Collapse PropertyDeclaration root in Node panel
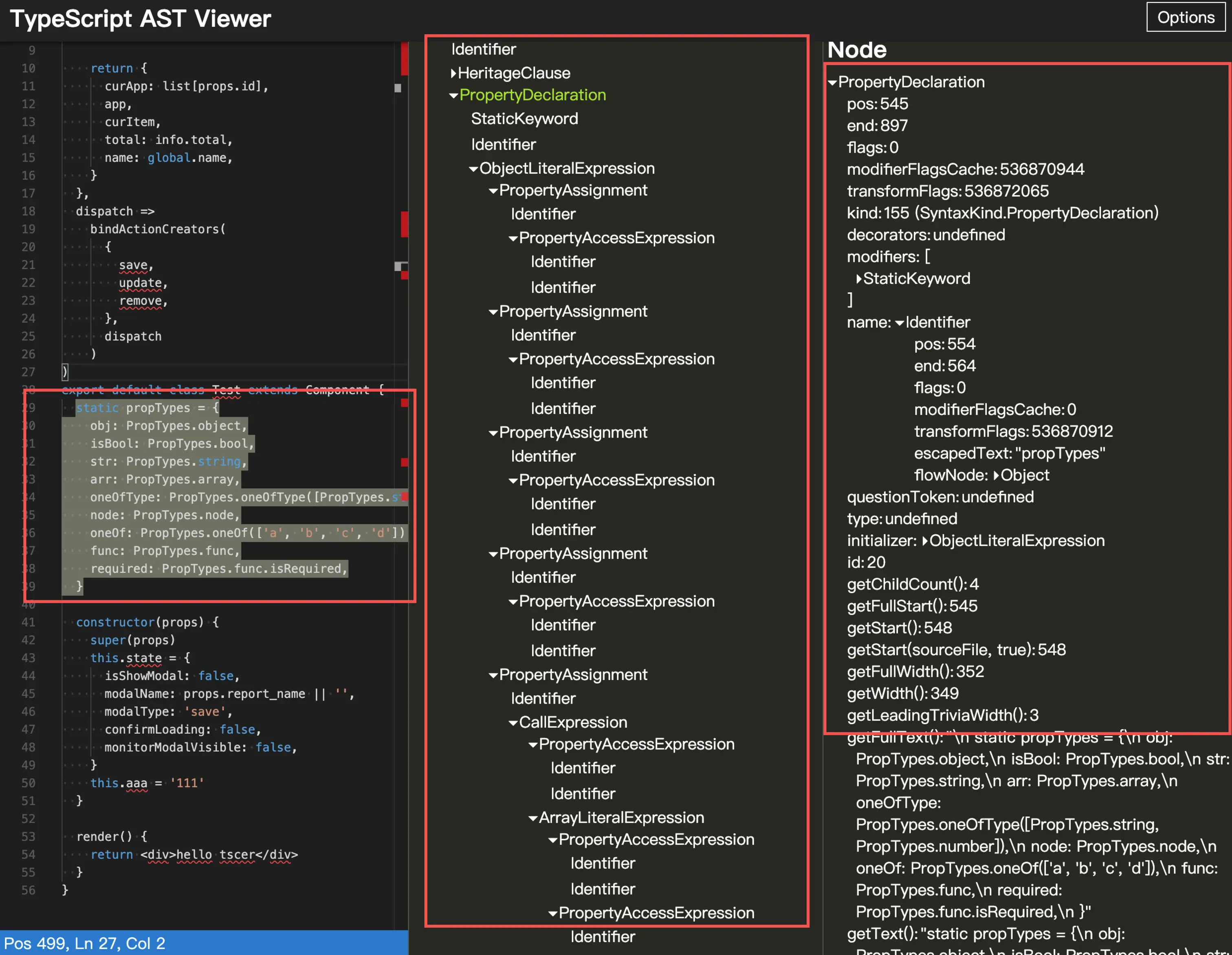1232x955 pixels. coord(832,82)
